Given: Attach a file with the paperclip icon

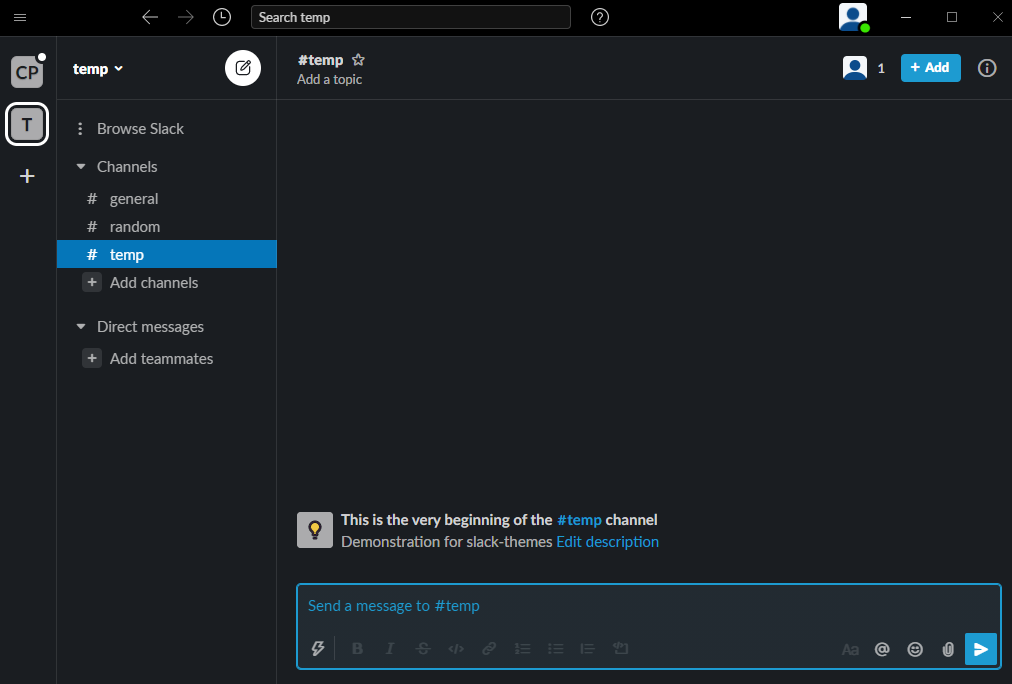Looking at the screenshot, I should [x=947, y=649].
